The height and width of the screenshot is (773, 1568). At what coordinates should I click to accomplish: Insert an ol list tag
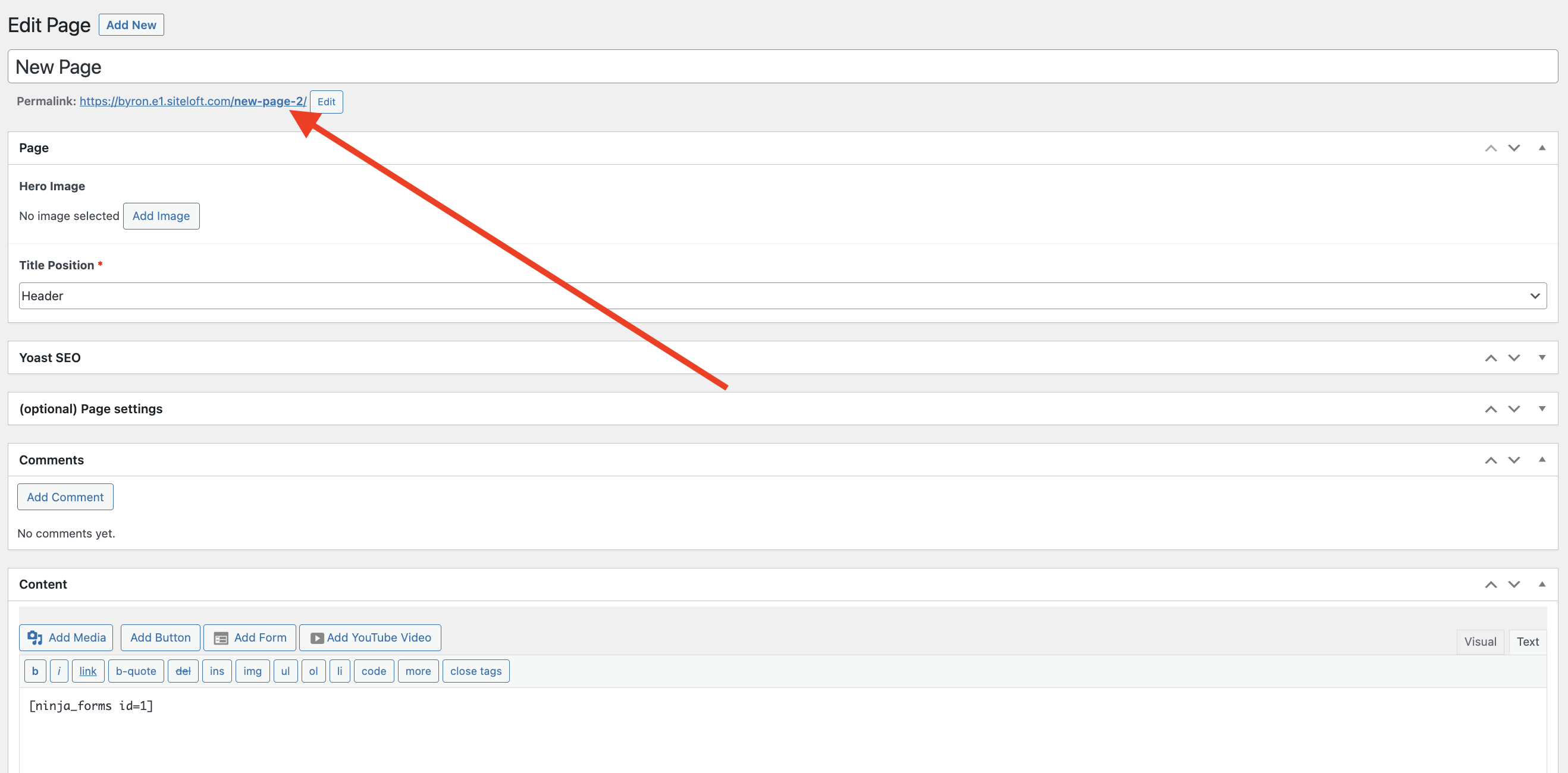pos(313,671)
